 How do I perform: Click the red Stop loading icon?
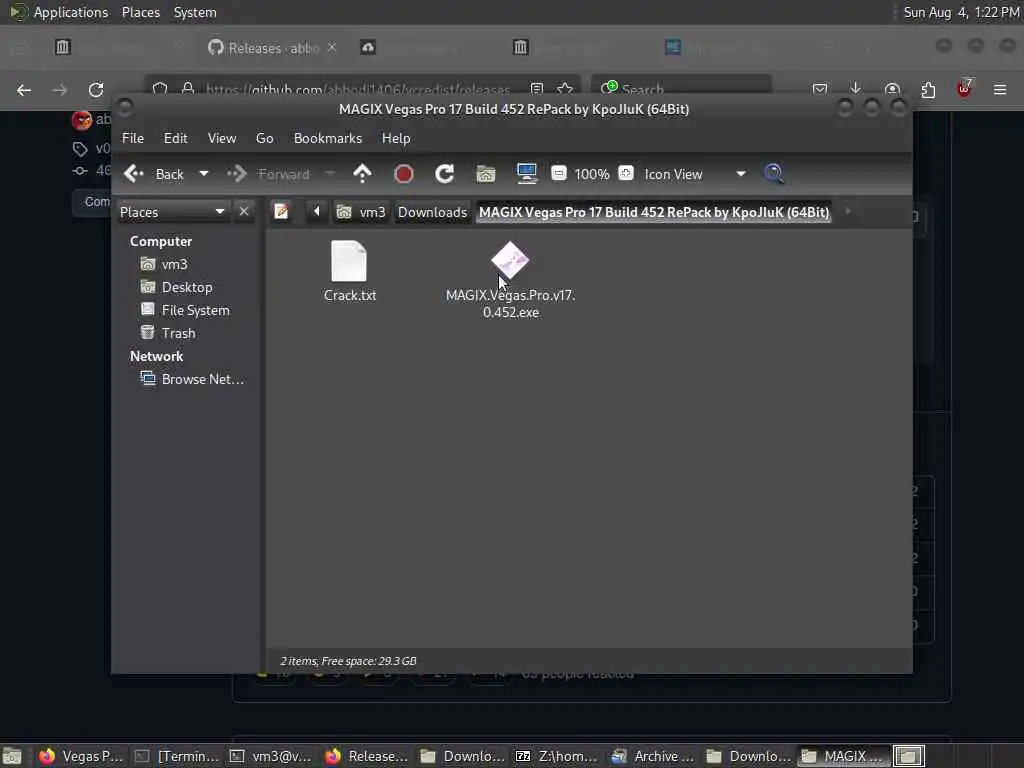coord(404,174)
